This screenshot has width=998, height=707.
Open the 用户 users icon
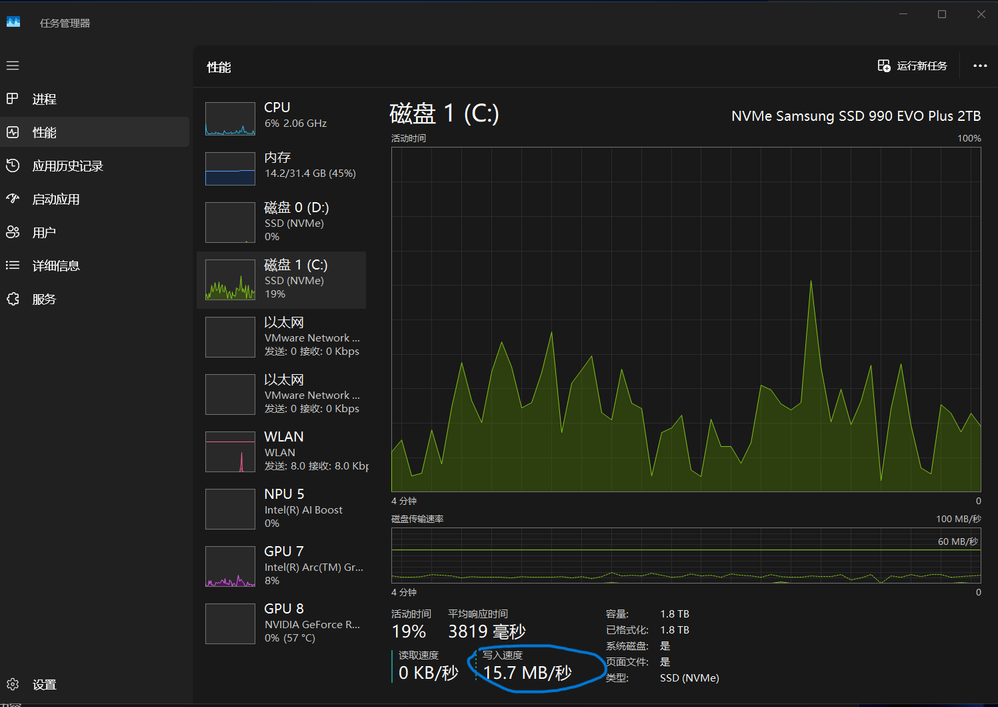[x=13, y=232]
